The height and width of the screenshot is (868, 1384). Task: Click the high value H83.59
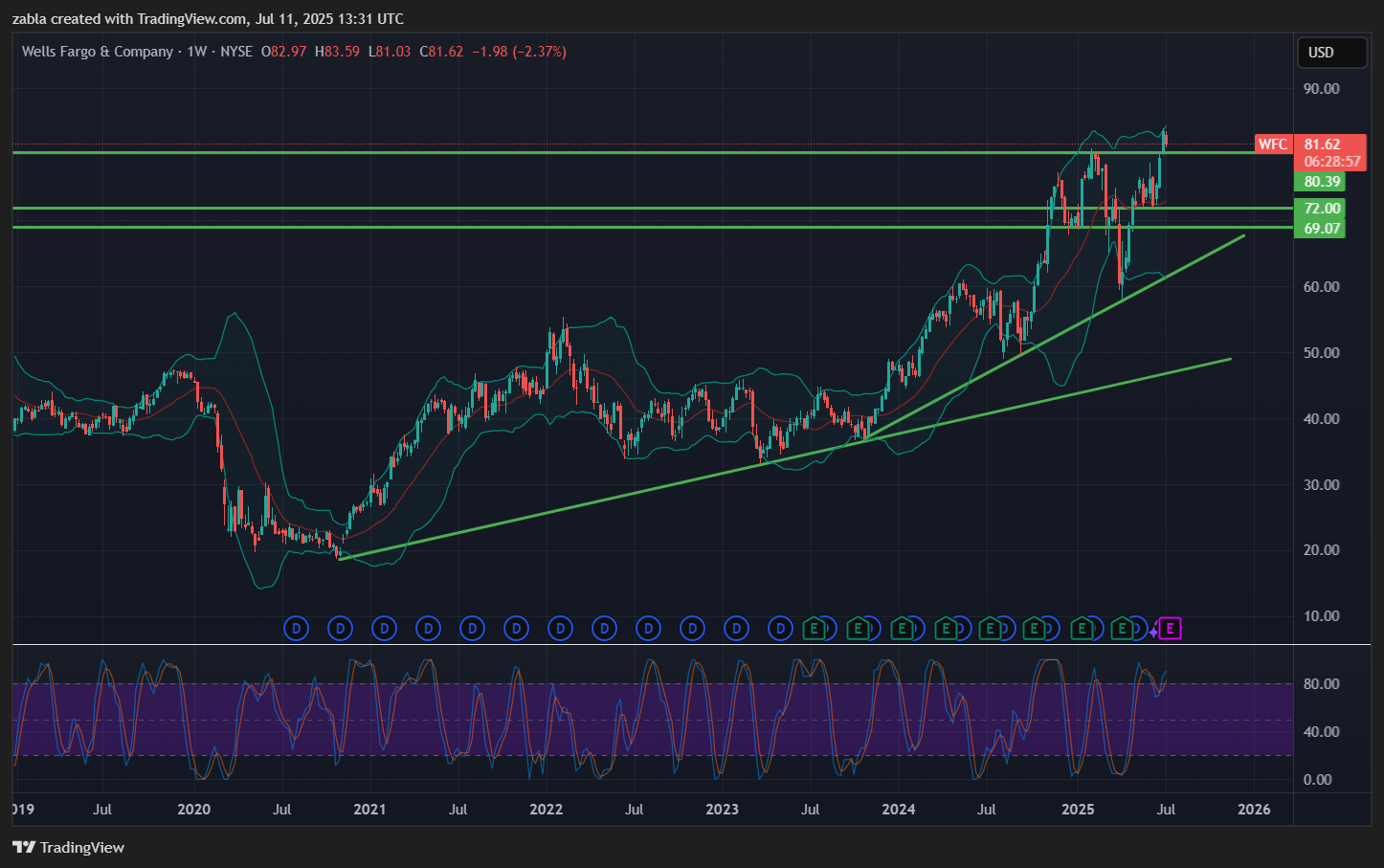pos(337,52)
